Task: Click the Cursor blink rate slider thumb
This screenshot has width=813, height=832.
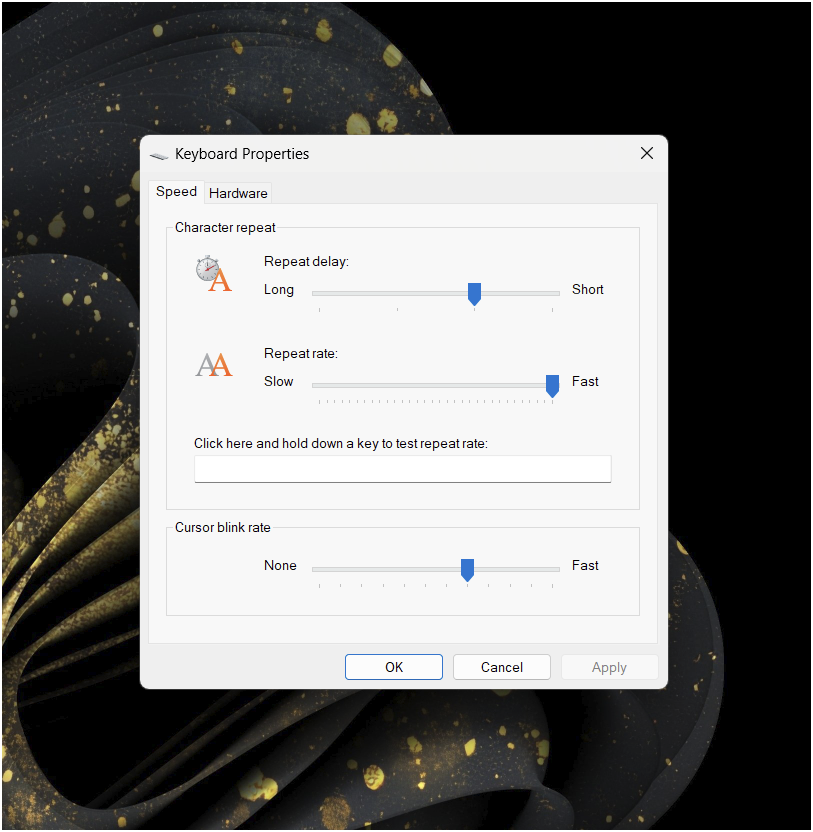Action: click(x=468, y=570)
